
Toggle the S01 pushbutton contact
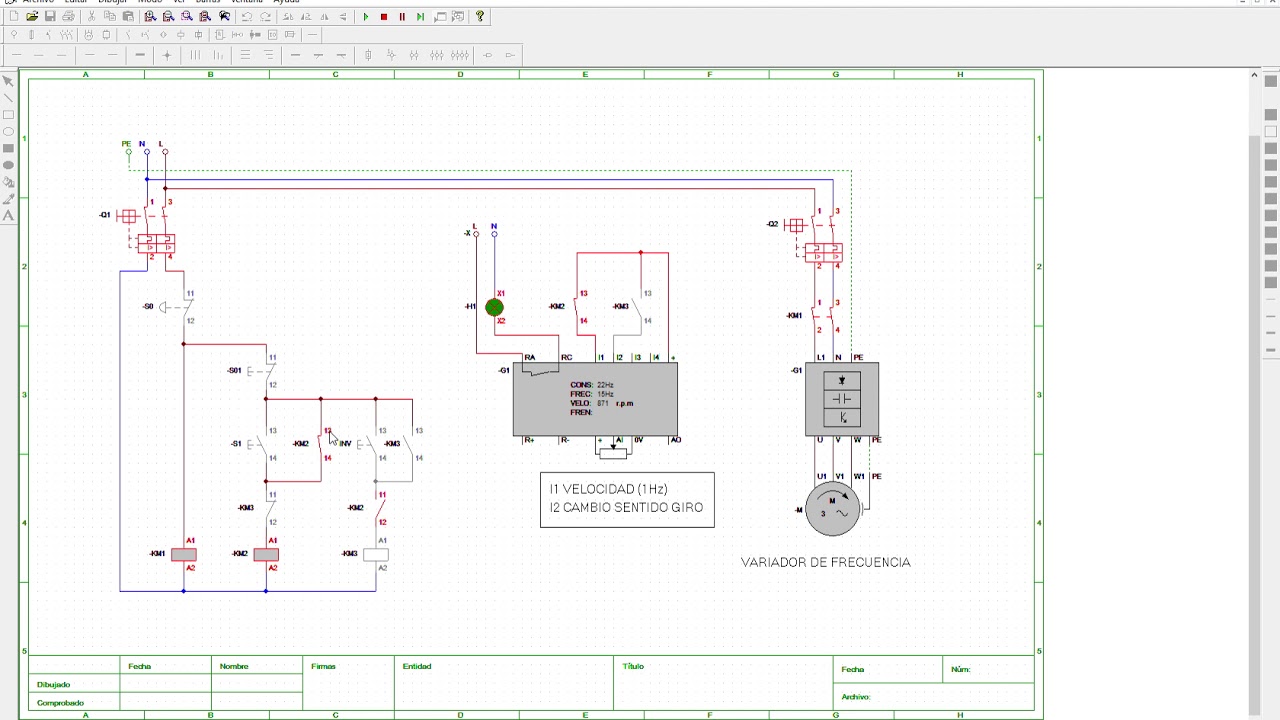tap(260, 371)
